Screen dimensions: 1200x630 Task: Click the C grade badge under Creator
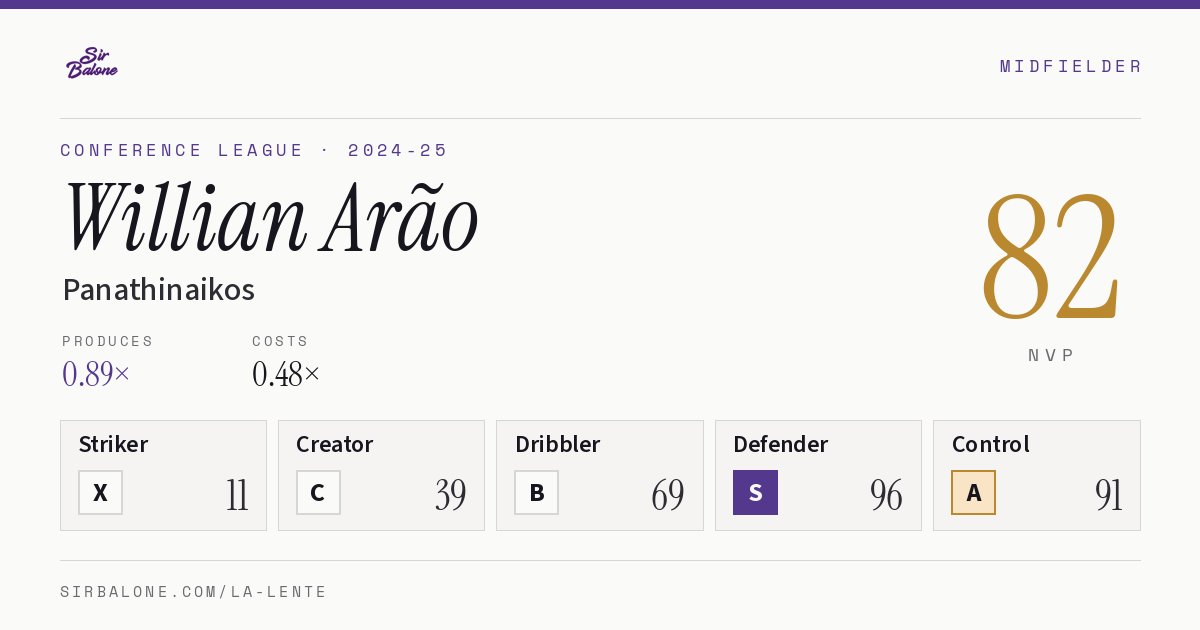click(318, 492)
